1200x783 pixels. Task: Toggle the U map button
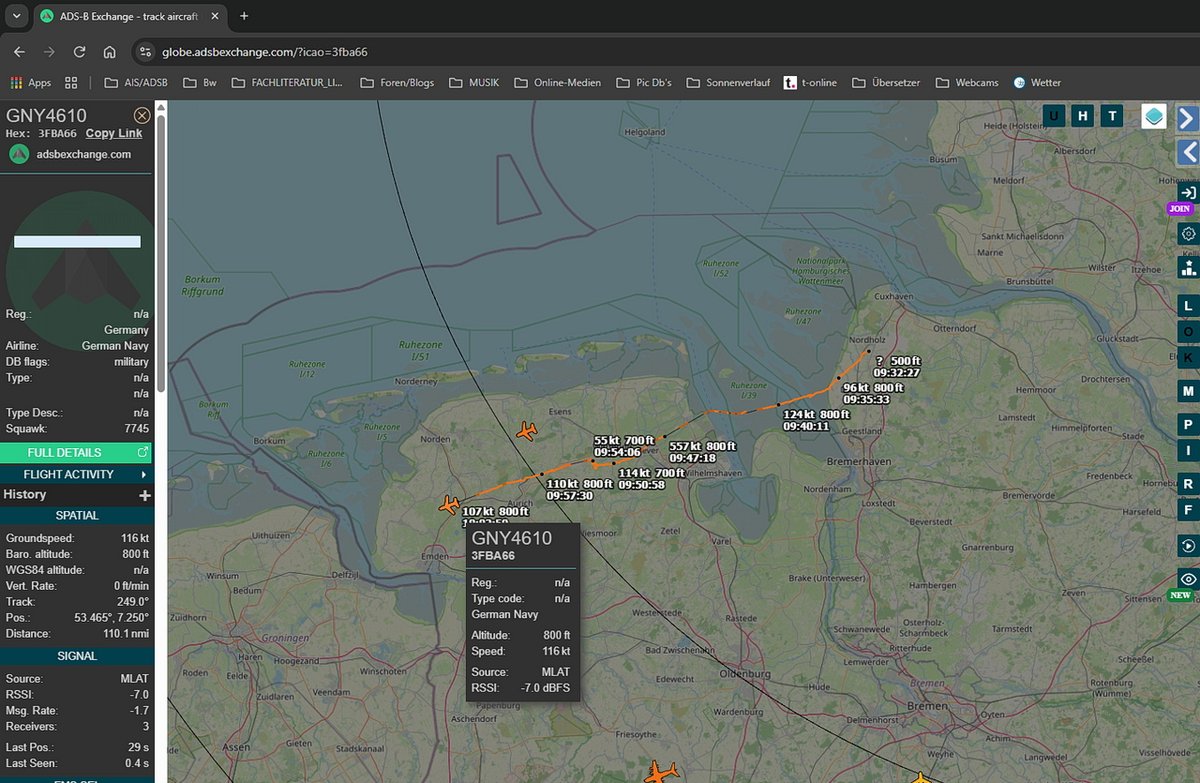(1053, 116)
